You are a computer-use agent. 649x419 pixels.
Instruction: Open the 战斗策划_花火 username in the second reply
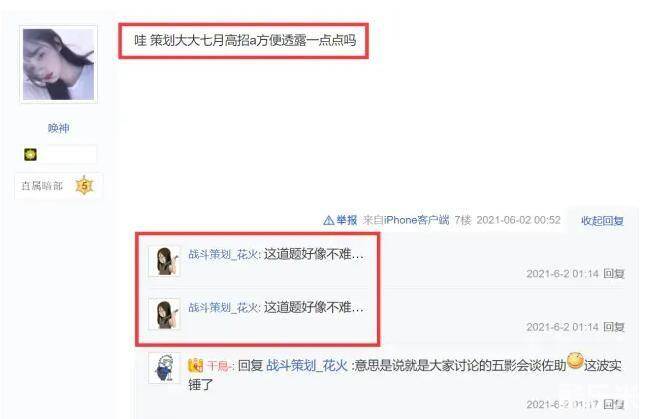tap(223, 307)
